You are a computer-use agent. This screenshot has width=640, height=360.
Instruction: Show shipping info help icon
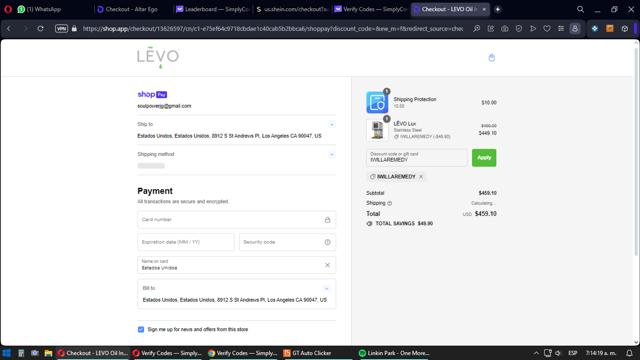pos(390,203)
